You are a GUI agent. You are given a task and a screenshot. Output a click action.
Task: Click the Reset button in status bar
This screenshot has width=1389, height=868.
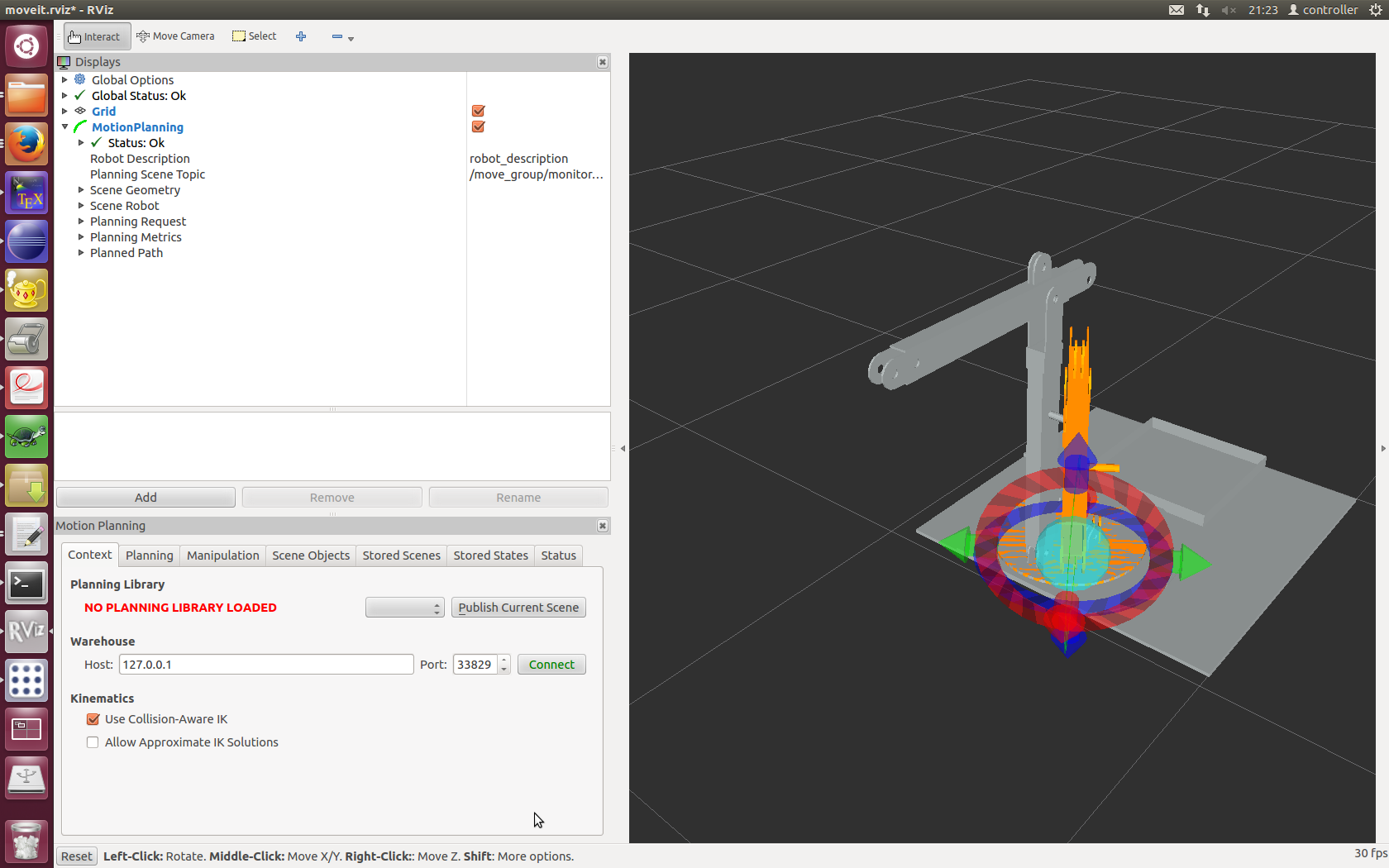(77, 856)
